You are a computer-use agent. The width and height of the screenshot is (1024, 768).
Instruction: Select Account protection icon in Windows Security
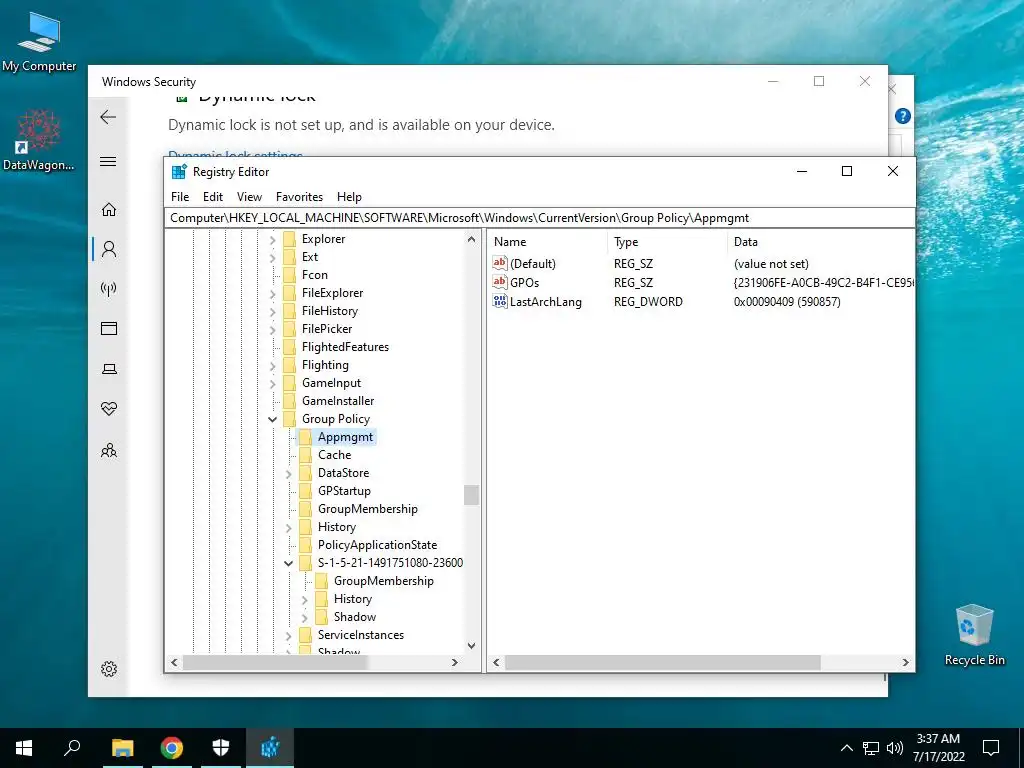point(109,249)
